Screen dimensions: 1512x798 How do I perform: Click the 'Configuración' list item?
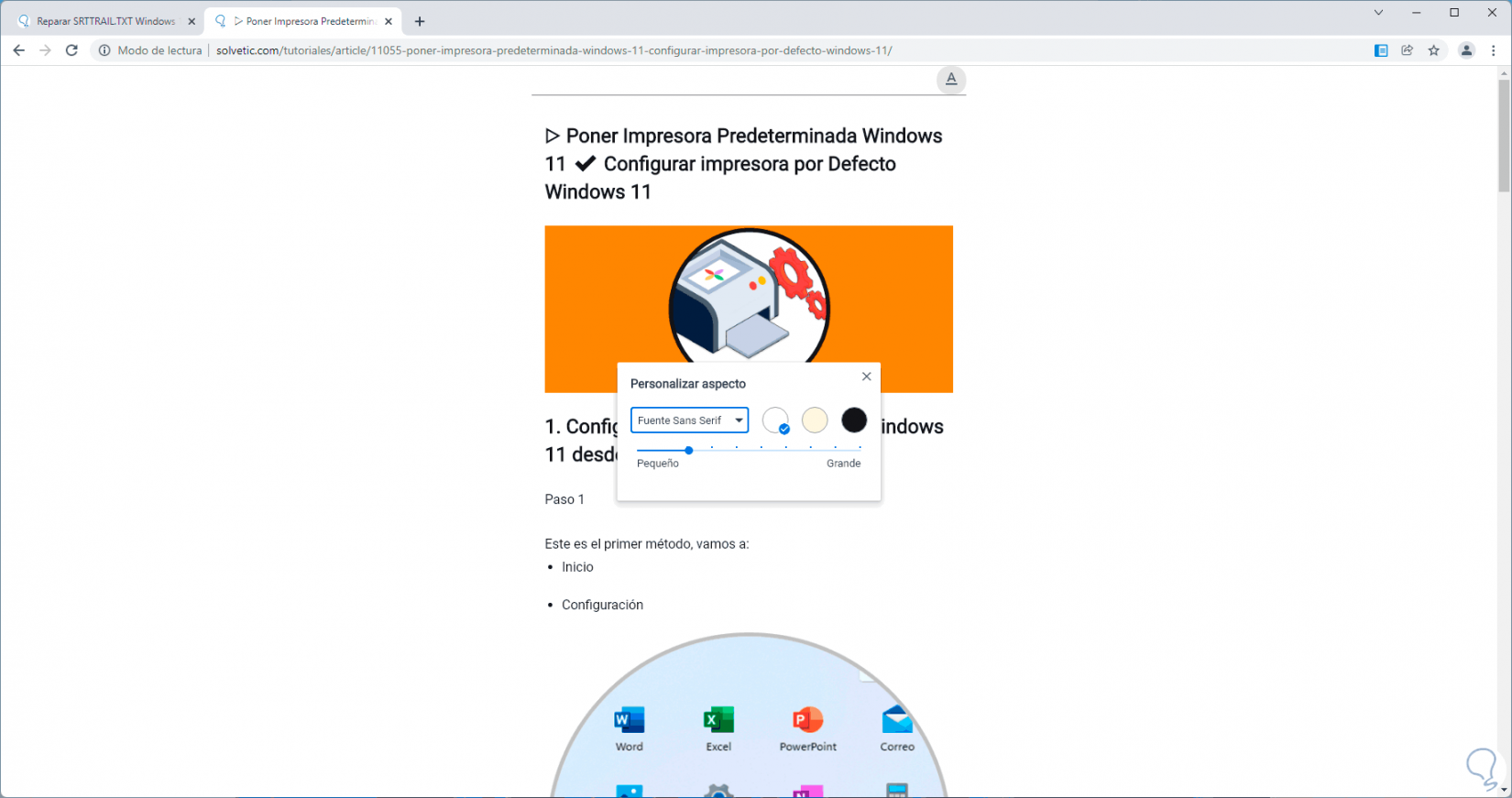pyautogui.click(x=602, y=605)
